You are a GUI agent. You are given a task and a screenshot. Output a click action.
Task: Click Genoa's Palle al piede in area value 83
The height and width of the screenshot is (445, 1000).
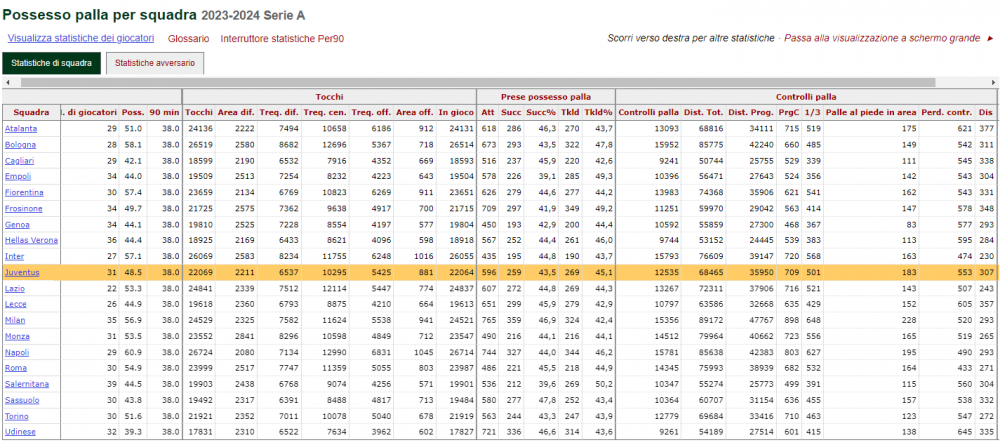click(911, 224)
